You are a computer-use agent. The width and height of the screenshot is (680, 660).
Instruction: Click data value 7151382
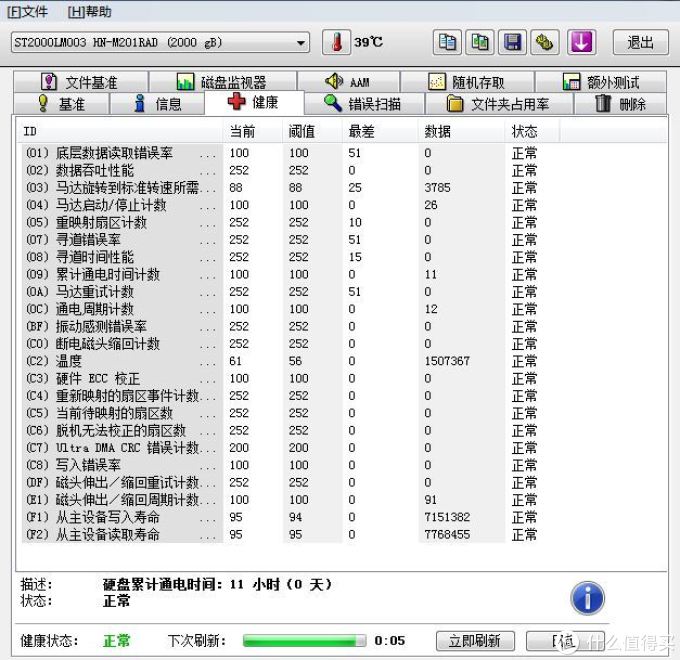point(447,517)
